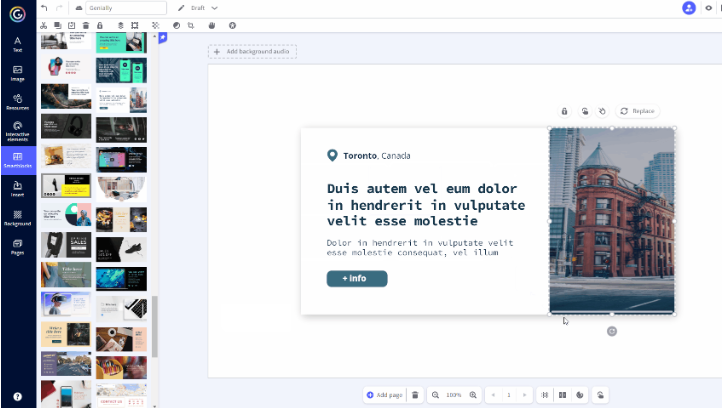Viewport: 722px width, 408px height.
Task: Select the Toronto building image
Action: pos(612,221)
